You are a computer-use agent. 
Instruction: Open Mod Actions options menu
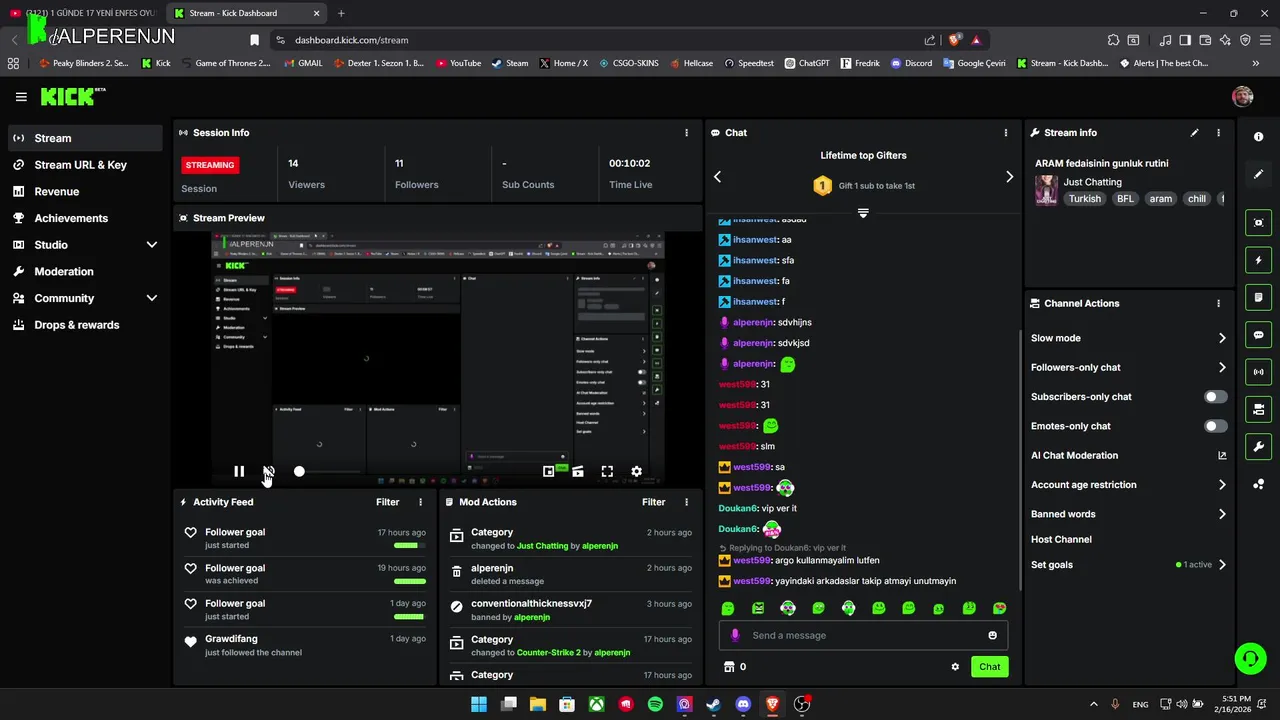[686, 502]
